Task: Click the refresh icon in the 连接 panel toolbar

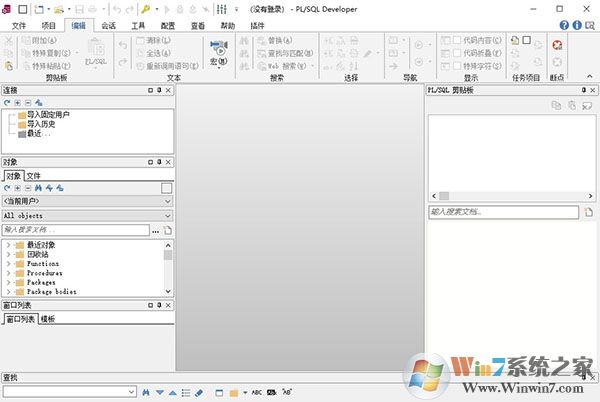Action: (6, 103)
